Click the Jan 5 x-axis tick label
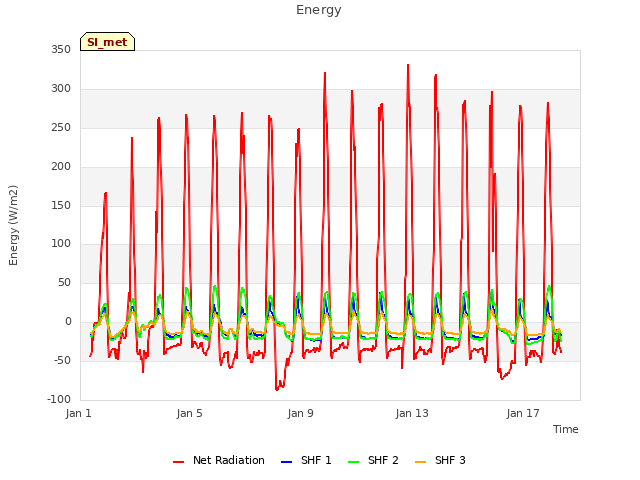Screen dimensions: 640x480 tap(189, 413)
